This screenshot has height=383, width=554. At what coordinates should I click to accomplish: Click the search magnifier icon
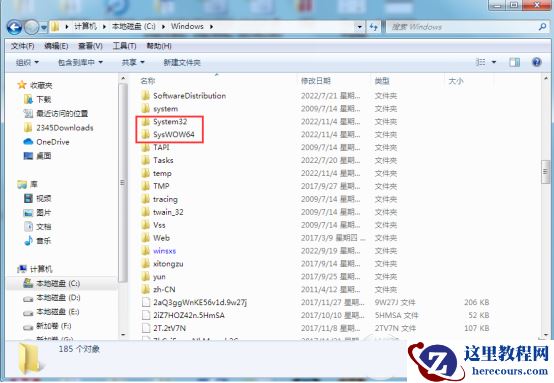542,26
